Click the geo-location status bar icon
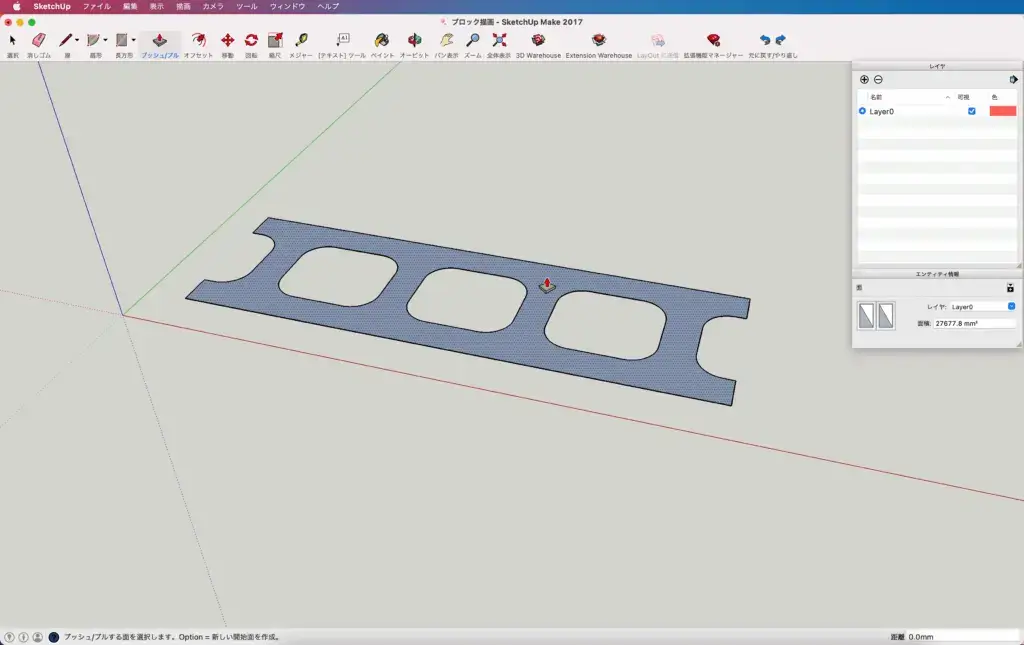The width and height of the screenshot is (1024, 645). pyautogui.click(x=9, y=637)
